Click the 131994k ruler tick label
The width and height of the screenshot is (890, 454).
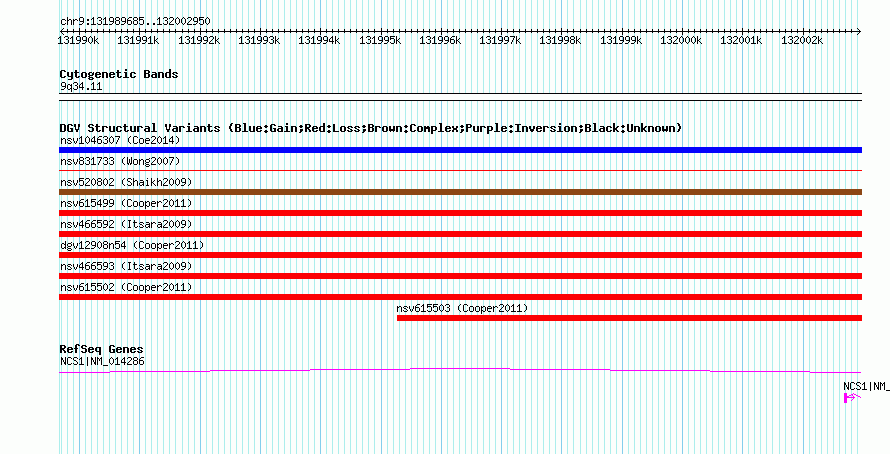(319, 41)
